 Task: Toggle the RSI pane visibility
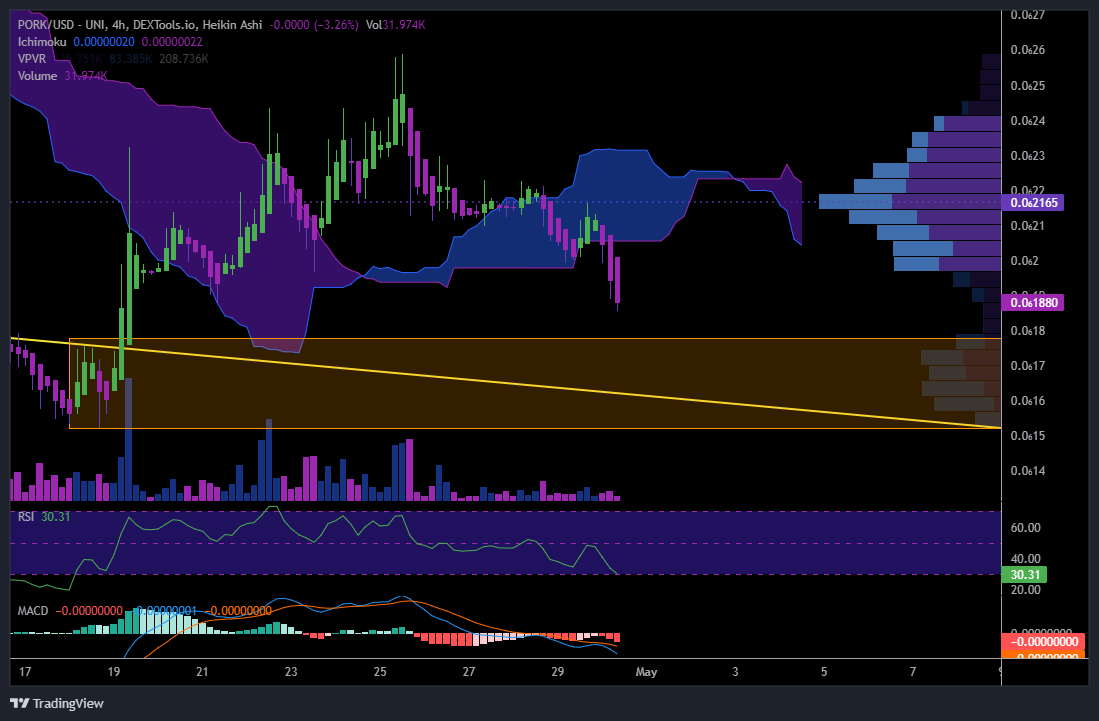point(27,517)
